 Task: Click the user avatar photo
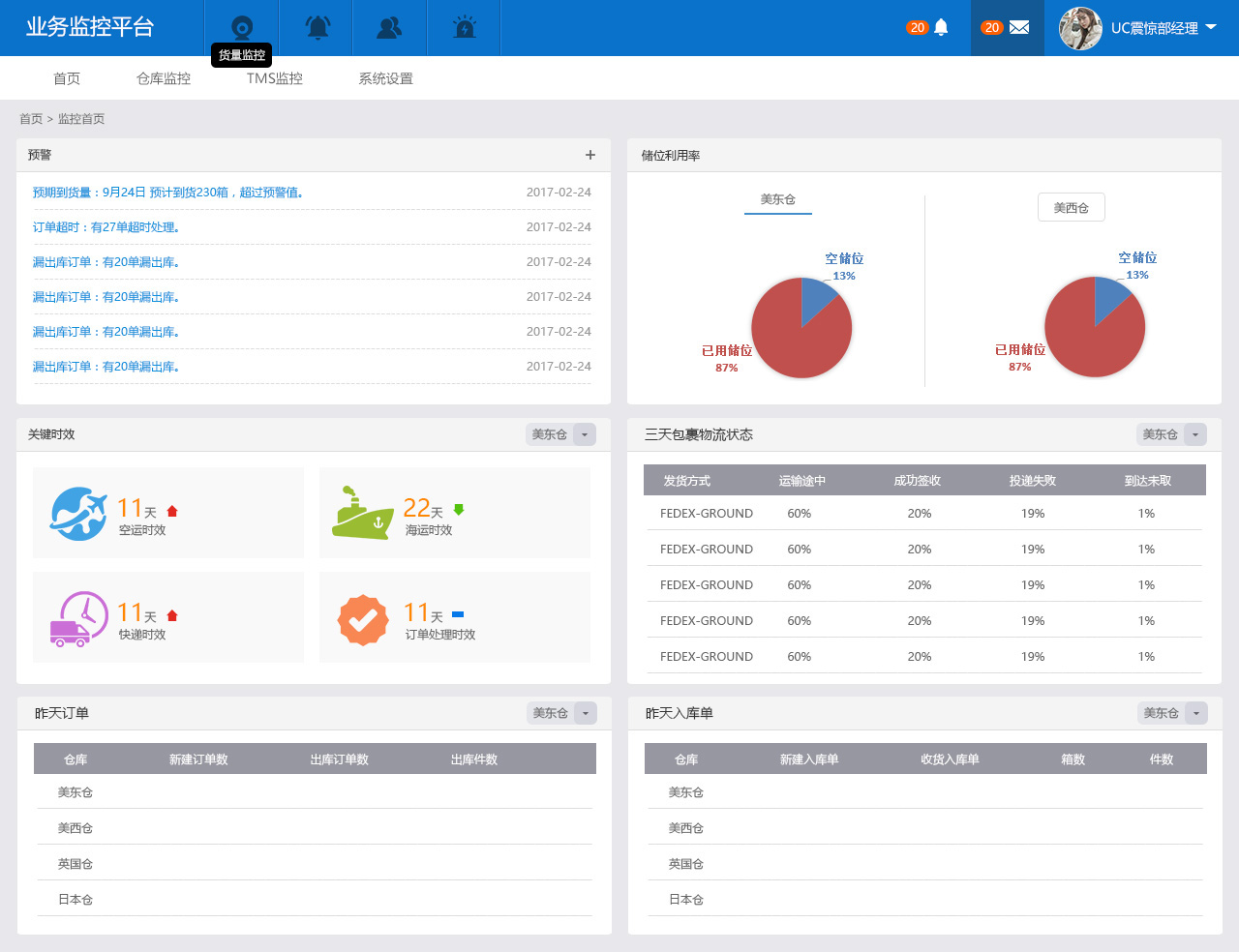click(1080, 28)
